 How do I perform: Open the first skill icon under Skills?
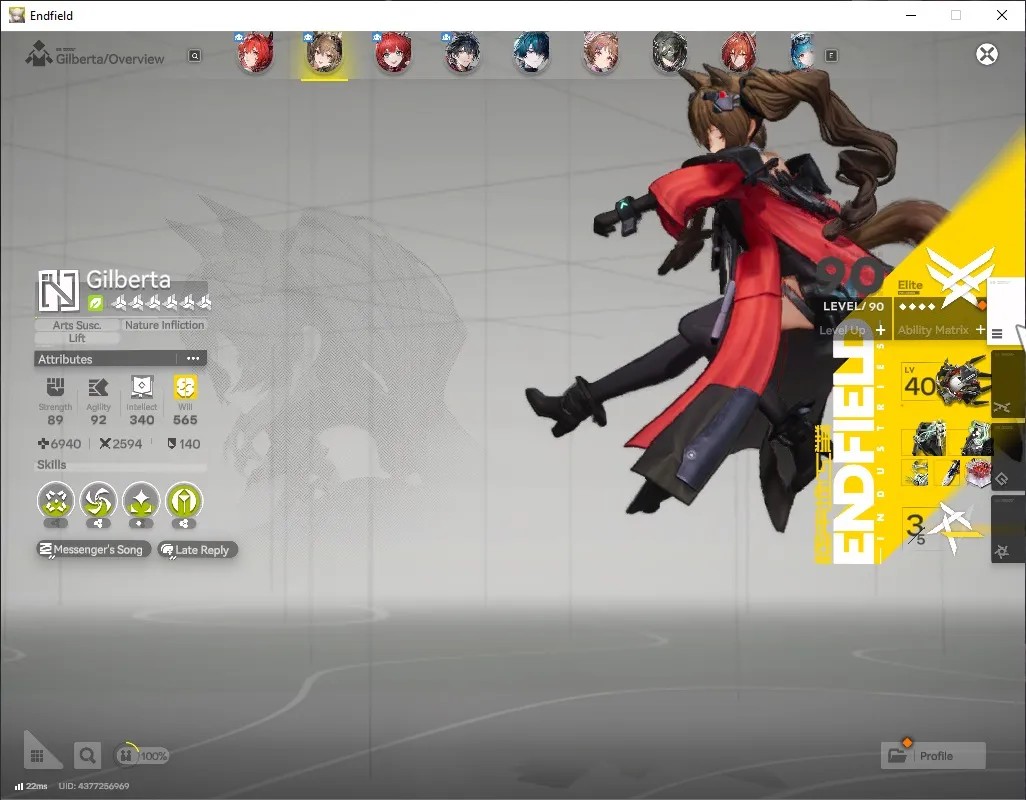pyautogui.click(x=56, y=502)
